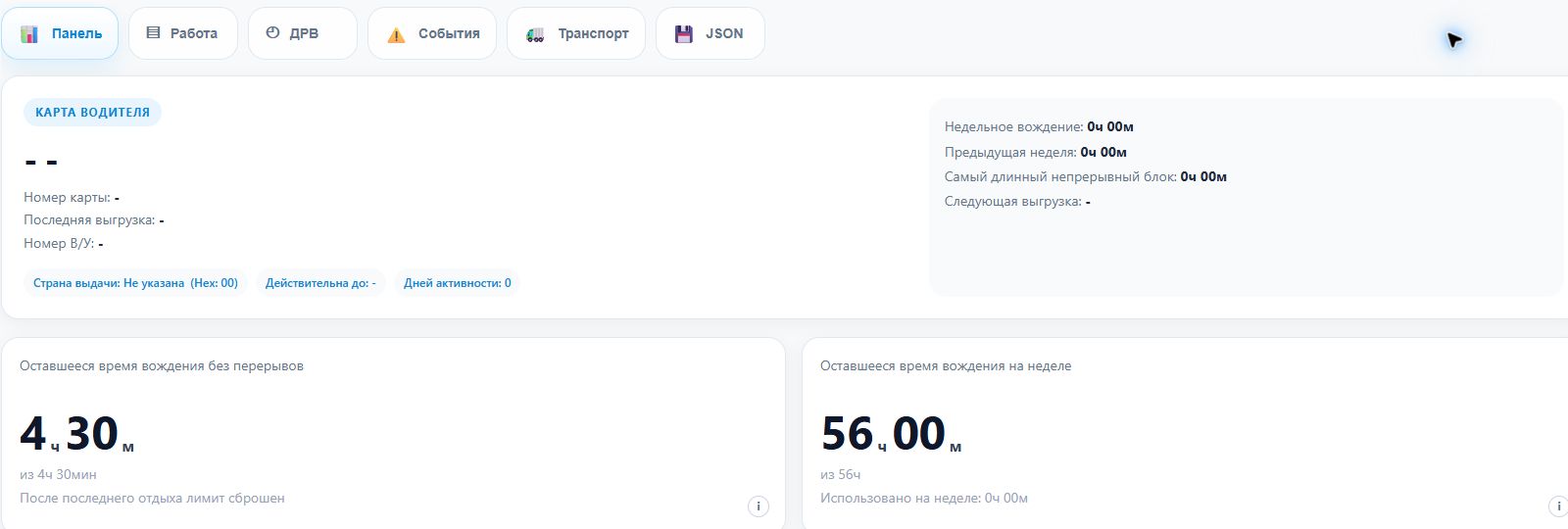Click the Страна выдачи: Не указана chip

point(135,283)
